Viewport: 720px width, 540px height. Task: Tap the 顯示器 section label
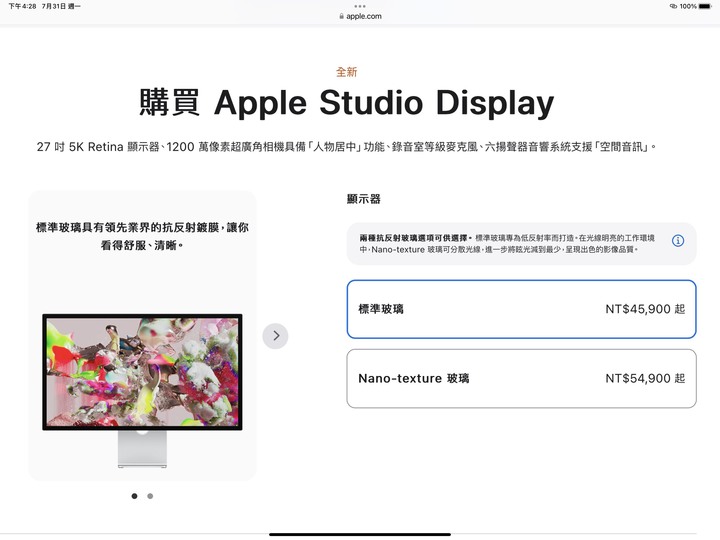click(364, 199)
